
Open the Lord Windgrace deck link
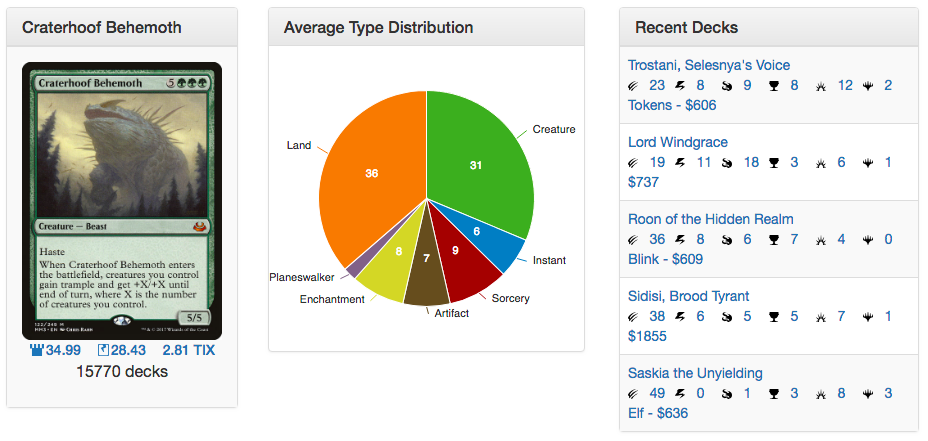[x=677, y=143]
